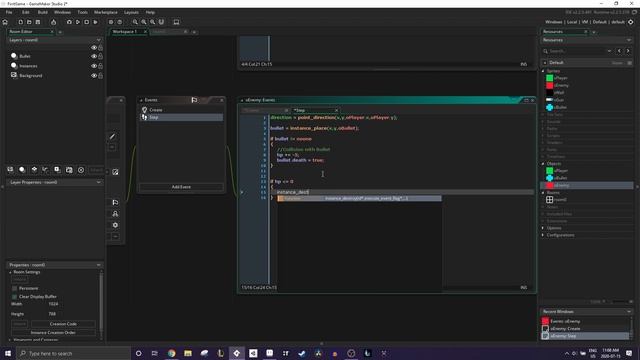
Task: Collapse the Layers - room0 panel
Action: (x=98, y=40)
